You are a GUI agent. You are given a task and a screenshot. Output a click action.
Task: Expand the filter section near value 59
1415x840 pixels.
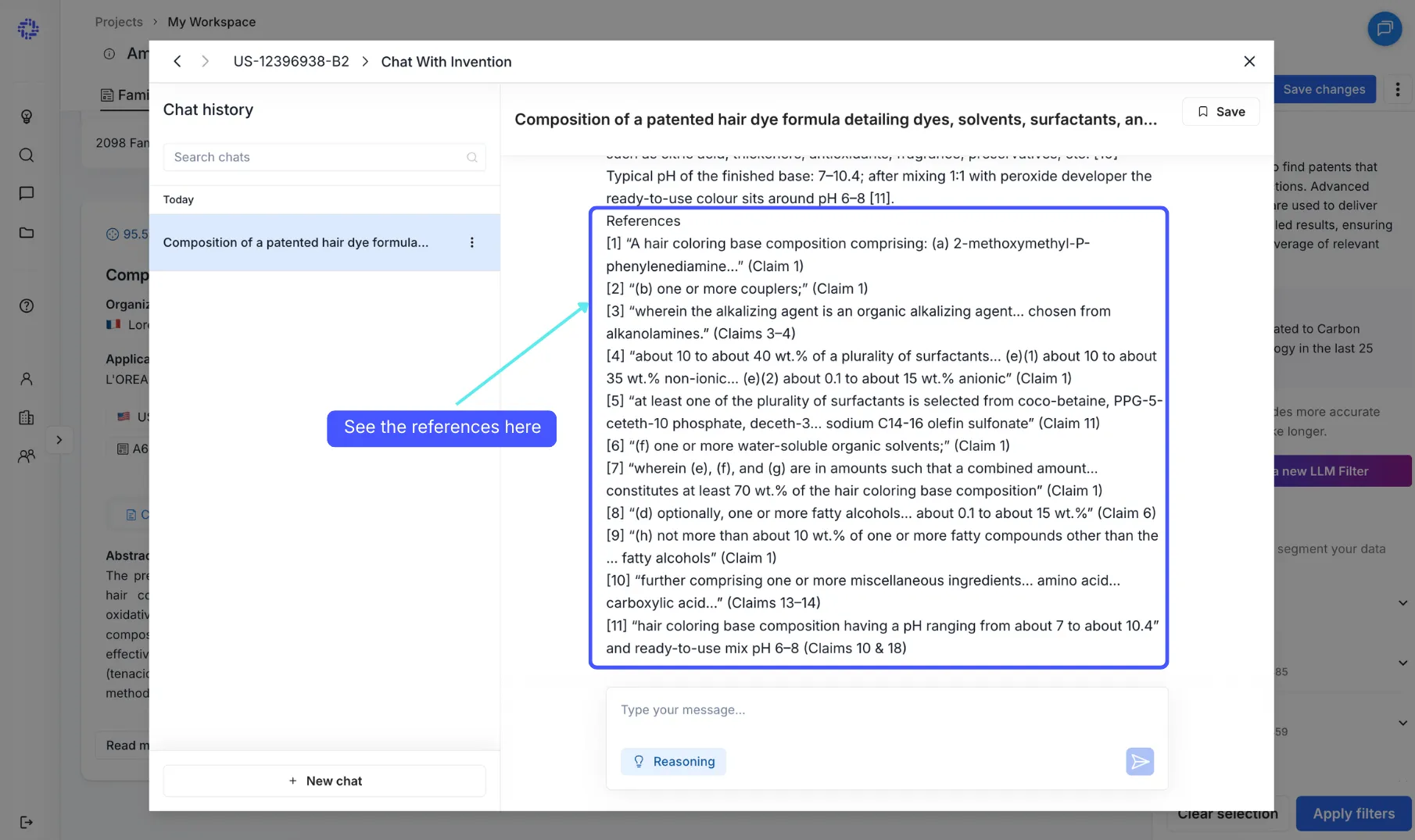pyautogui.click(x=1402, y=723)
